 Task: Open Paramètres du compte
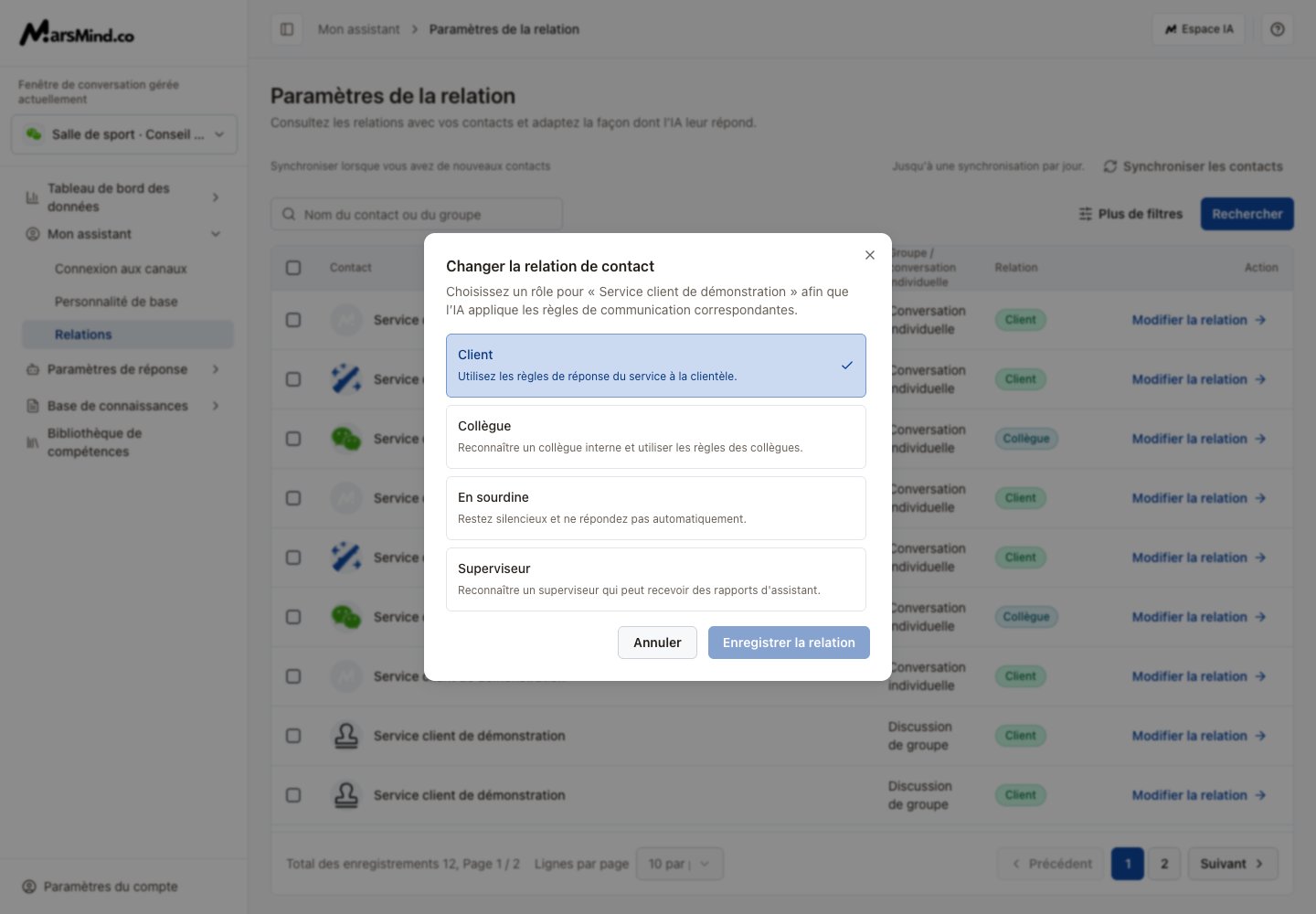tap(100, 887)
